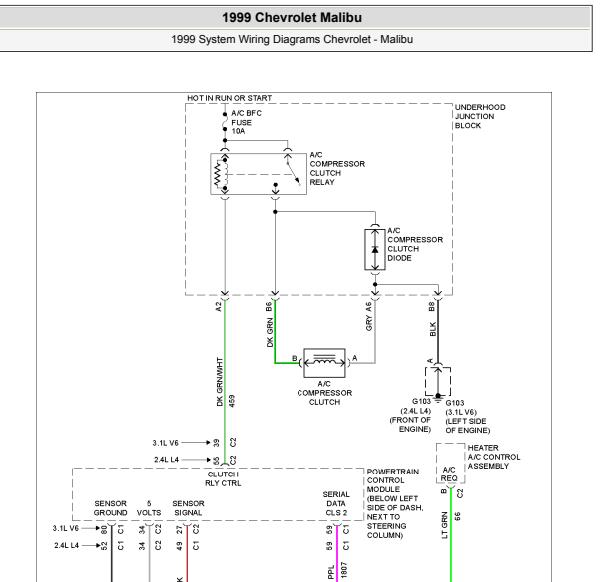Click '2.4L L4' pointing to pin 52

[x=67, y=545]
